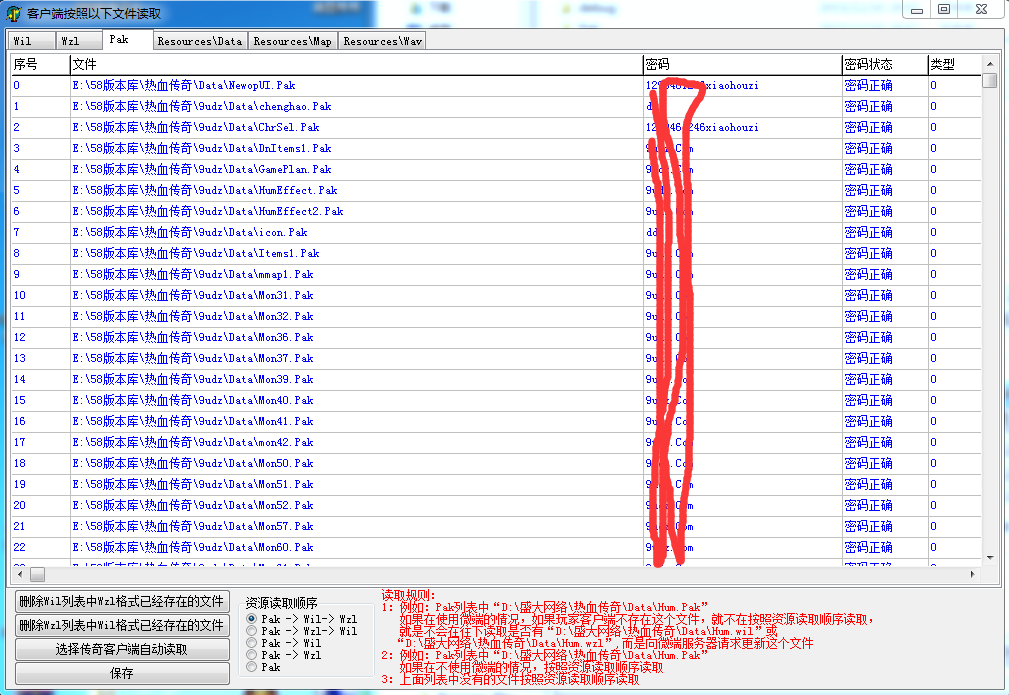Click the 类型 column header
Screen dimensions: 1009x695
tap(955, 64)
